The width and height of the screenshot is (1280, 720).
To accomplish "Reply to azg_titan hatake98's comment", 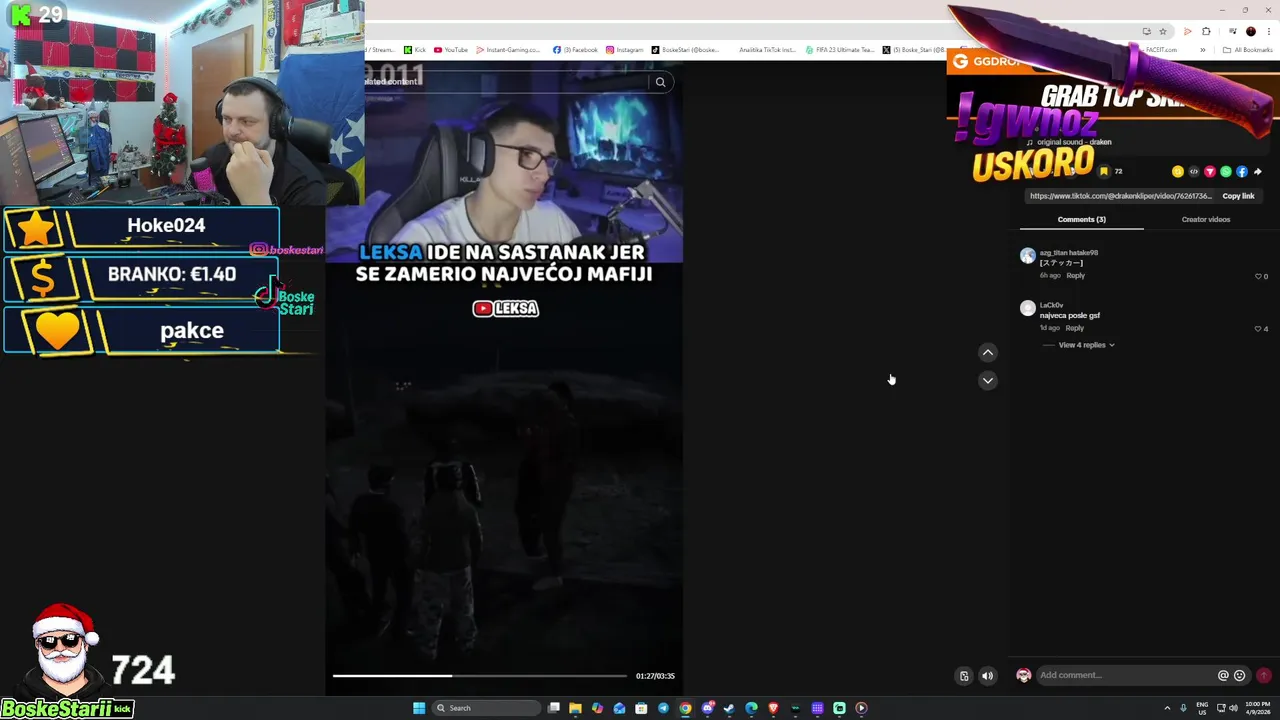I will 1075,275.
